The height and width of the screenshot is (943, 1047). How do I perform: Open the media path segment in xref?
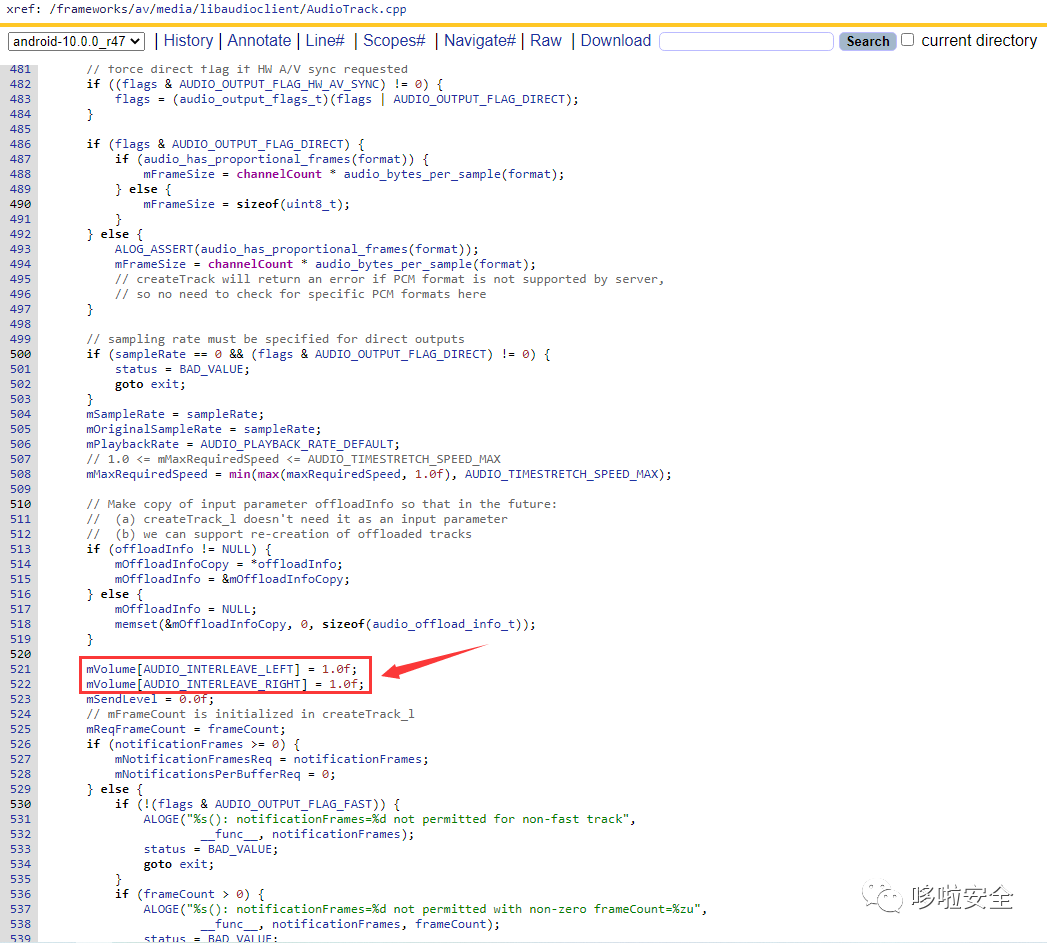[x=177, y=9]
